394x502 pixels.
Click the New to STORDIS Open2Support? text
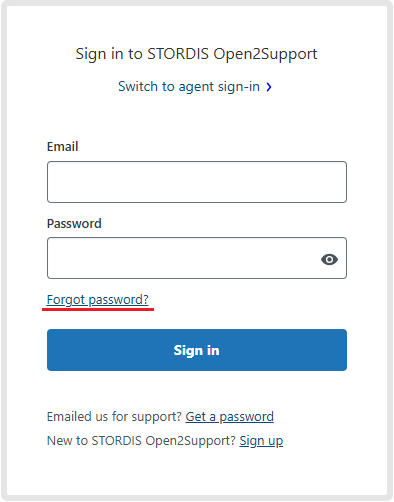coord(141,441)
